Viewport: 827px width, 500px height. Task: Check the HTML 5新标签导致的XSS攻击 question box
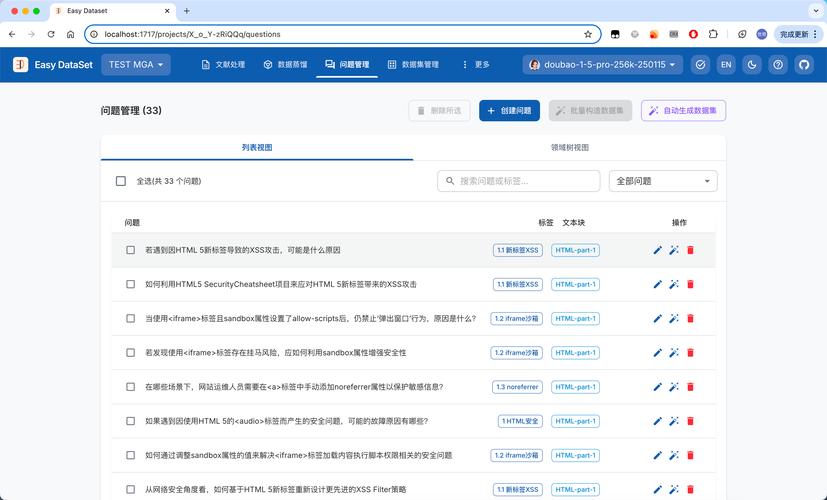pos(130,250)
